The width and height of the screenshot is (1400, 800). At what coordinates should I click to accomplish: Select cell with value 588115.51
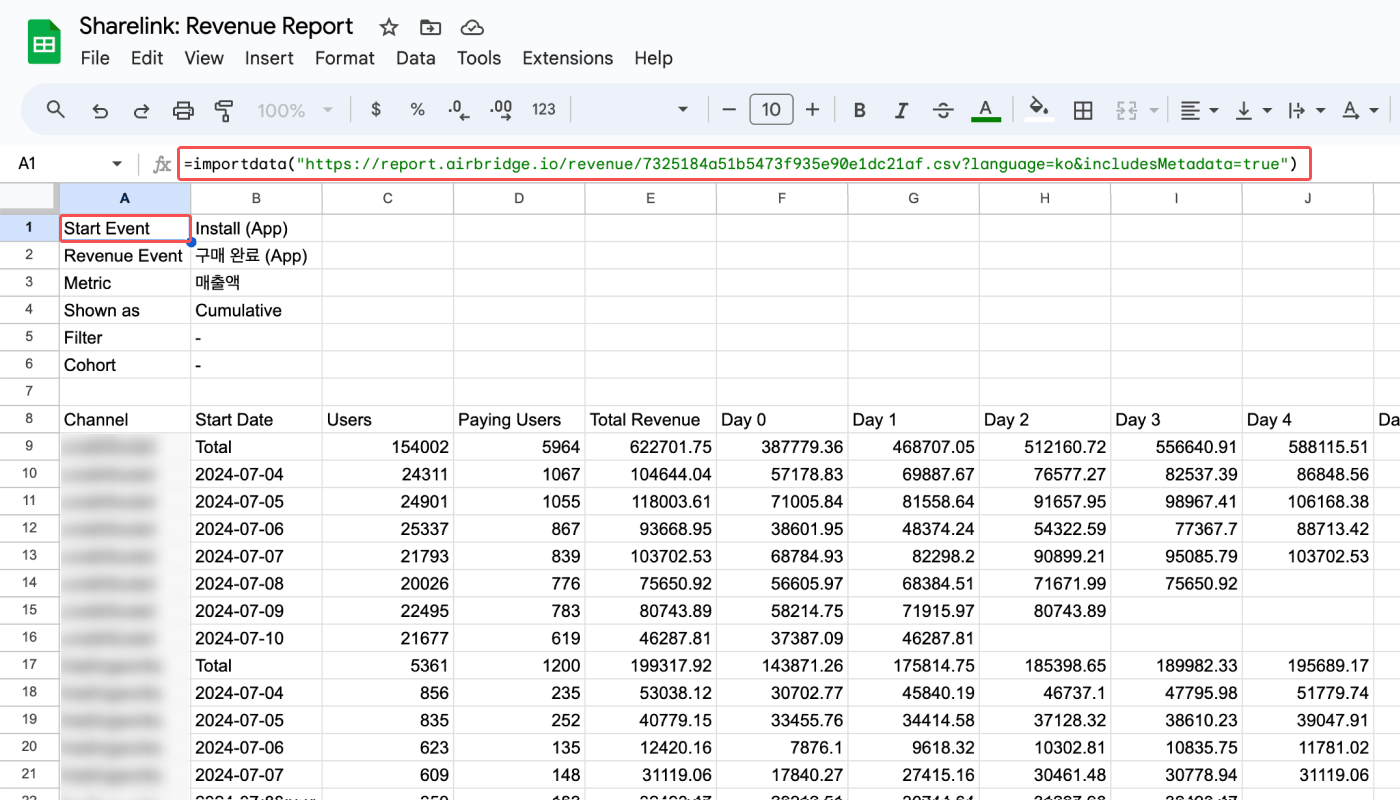point(1309,447)
